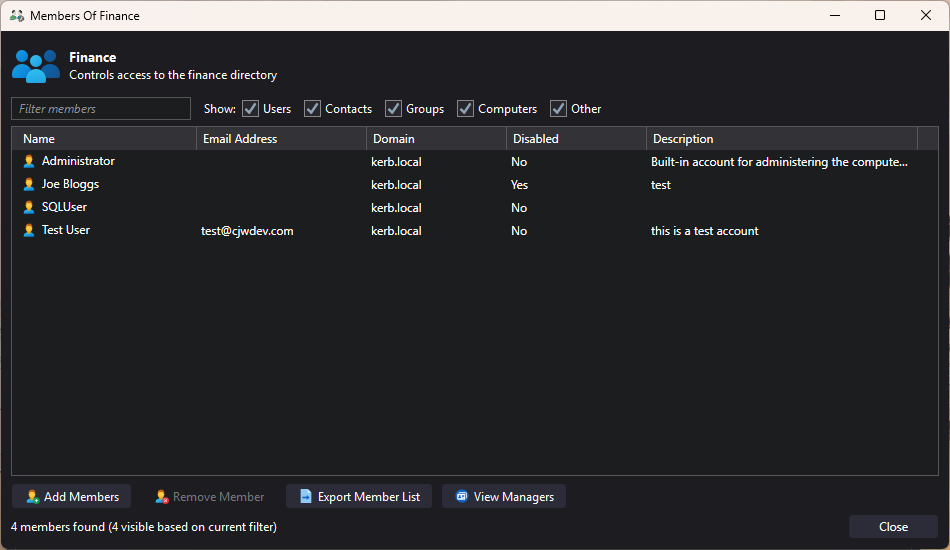Sort by the Name column header
Viewport: 950px width, 550px height.
point(104,139)
